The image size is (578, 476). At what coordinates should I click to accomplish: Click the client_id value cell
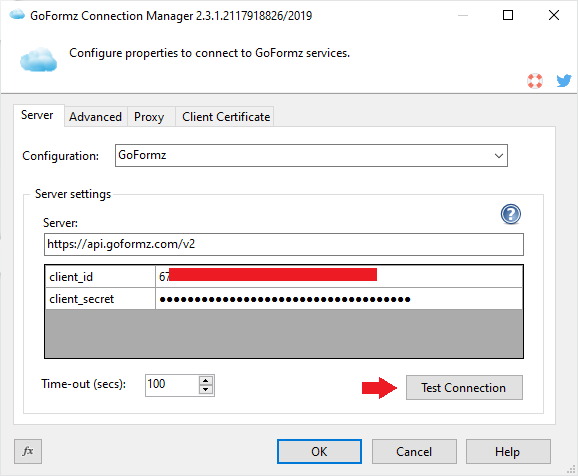(x=339, y=276)
